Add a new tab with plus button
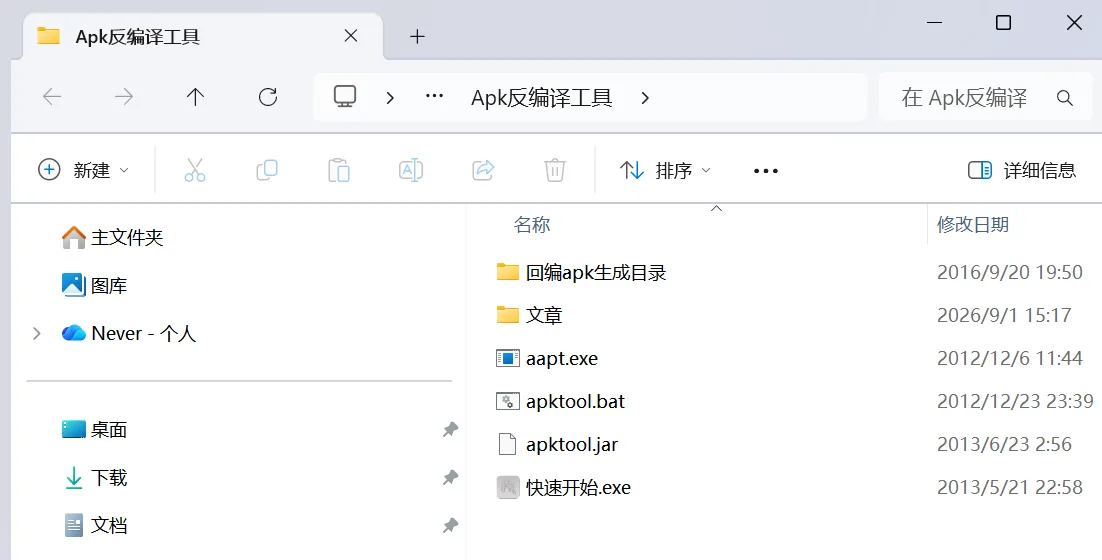This screenshot has height=560, width=1102. [417, 37]
